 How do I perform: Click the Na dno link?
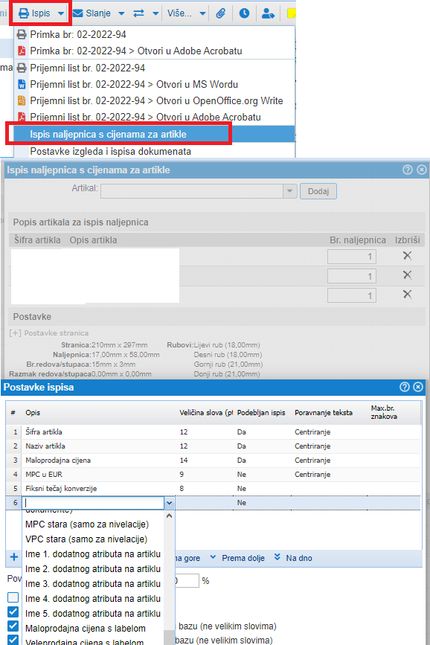pos(293,558)
